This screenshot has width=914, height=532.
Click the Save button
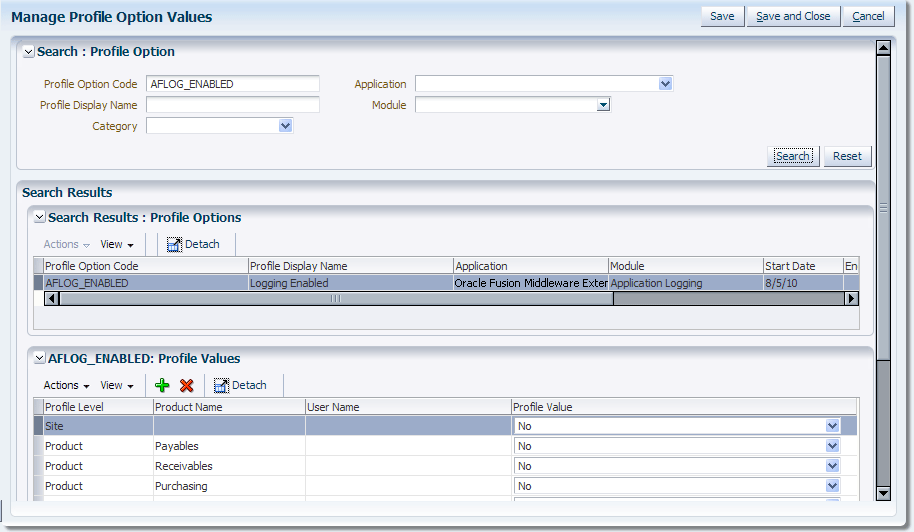point(722,16)
